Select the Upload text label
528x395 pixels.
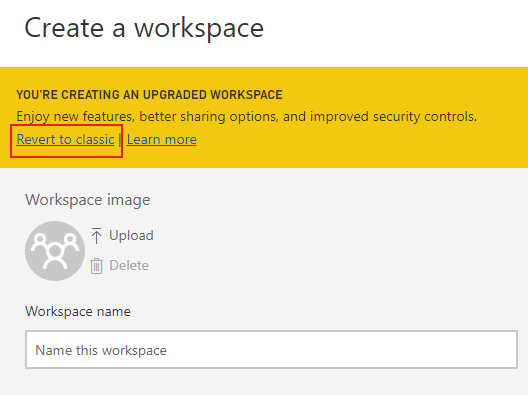[131, 235]
